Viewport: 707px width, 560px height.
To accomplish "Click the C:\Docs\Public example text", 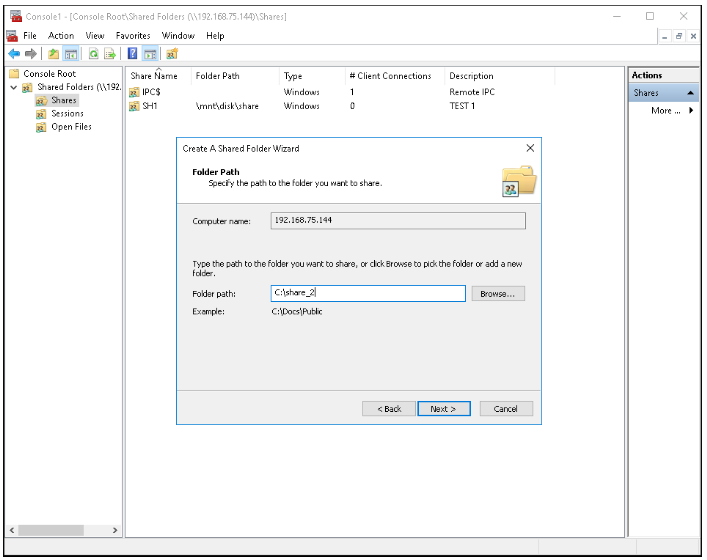I will click(x=297, y=312).
